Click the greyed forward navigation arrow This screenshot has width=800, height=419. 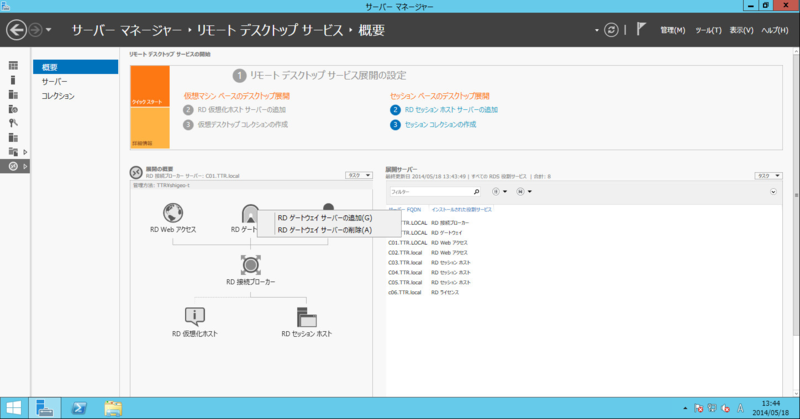[x=35, y=30]
